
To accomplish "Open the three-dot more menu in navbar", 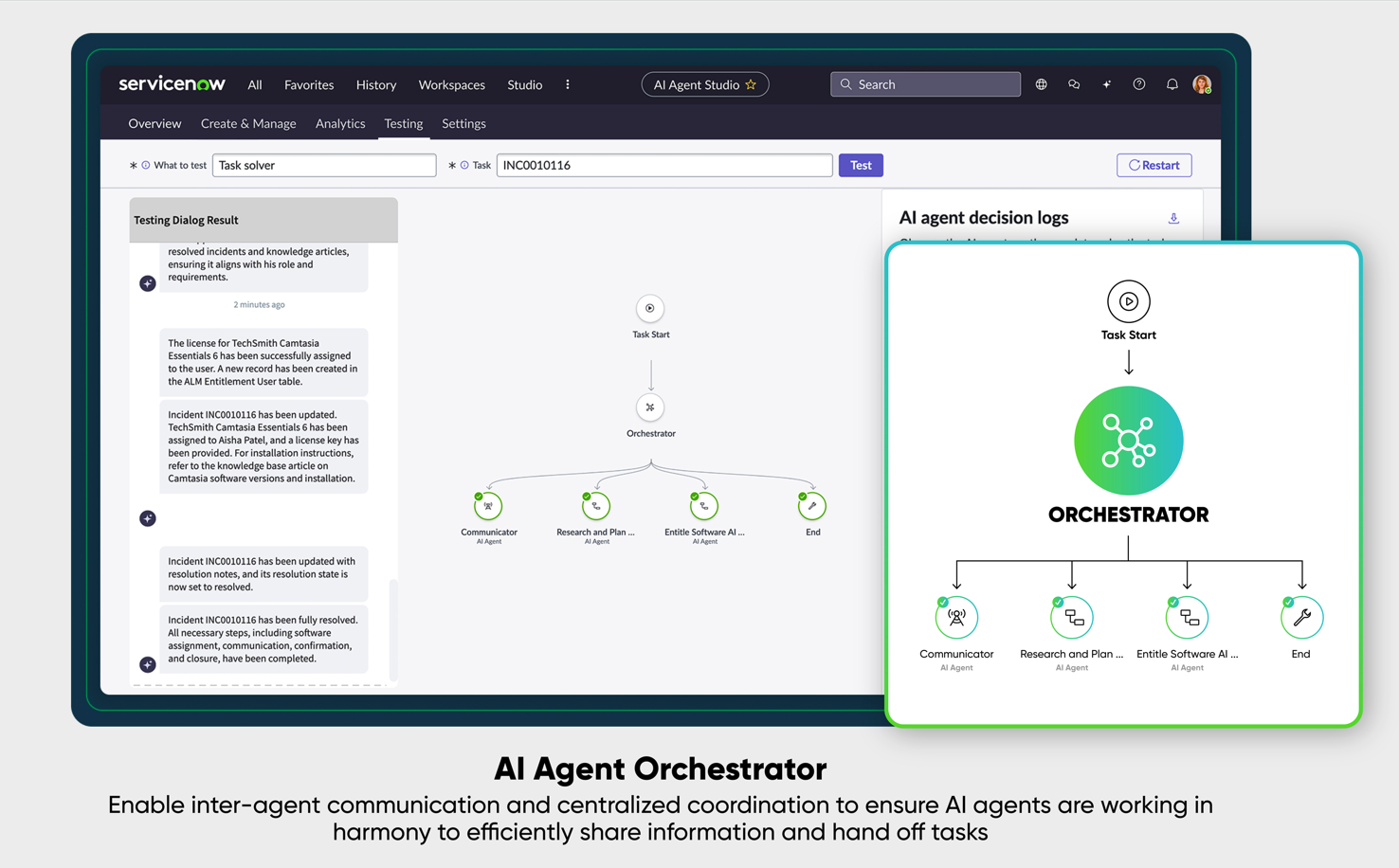I will pyautogui.click(x=568, y=84).
